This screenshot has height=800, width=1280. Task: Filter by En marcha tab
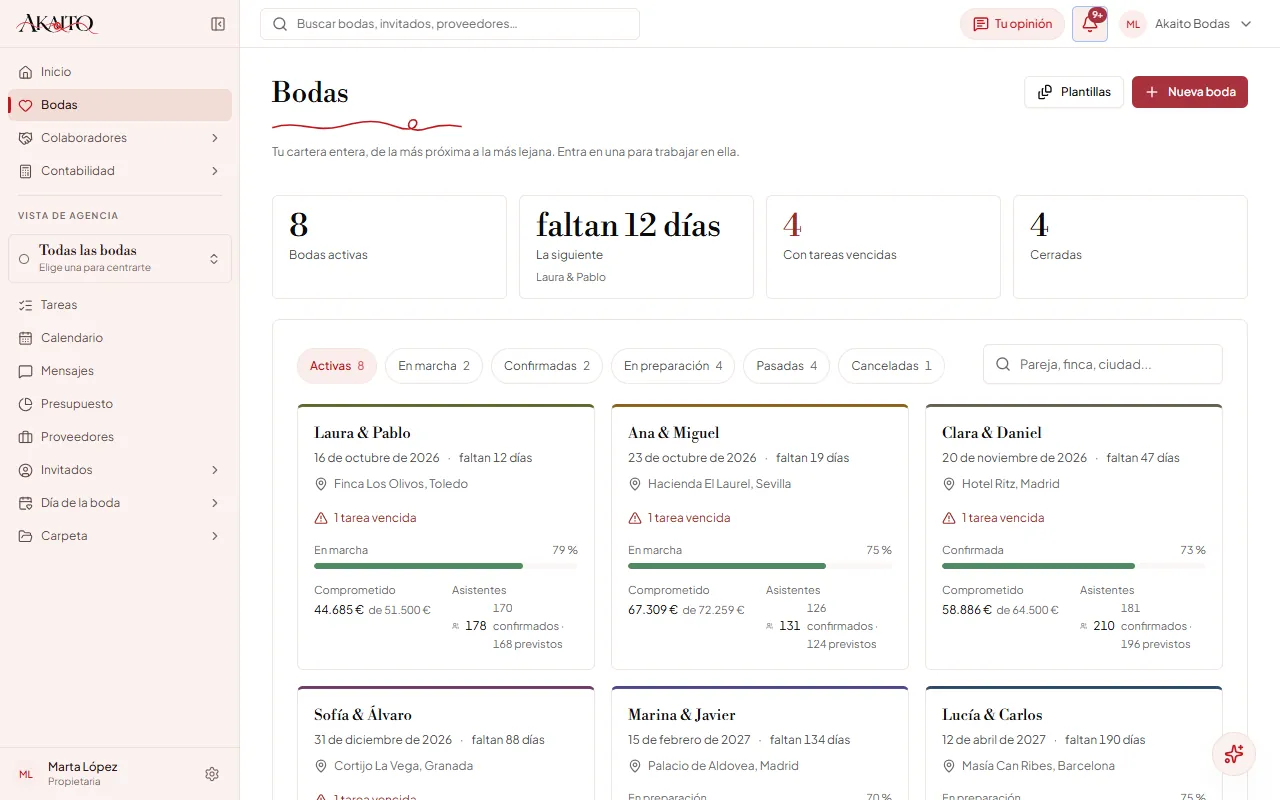click(434, 366)
